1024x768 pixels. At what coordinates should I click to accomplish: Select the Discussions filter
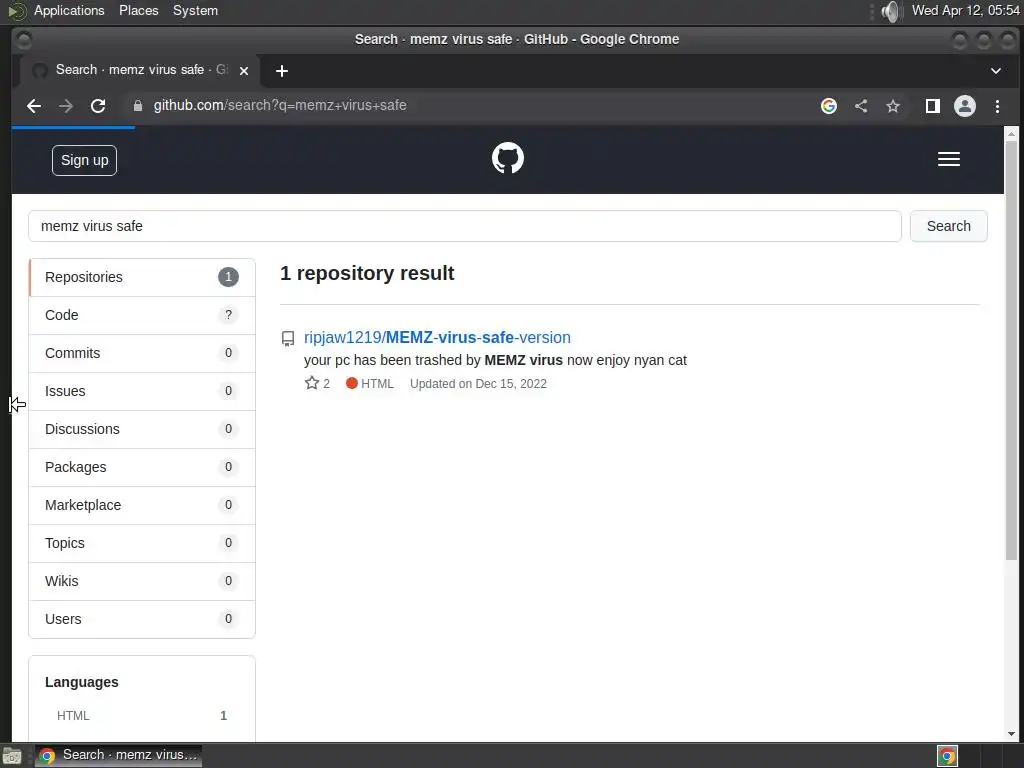pyautogui.click(x=142, y=429)
